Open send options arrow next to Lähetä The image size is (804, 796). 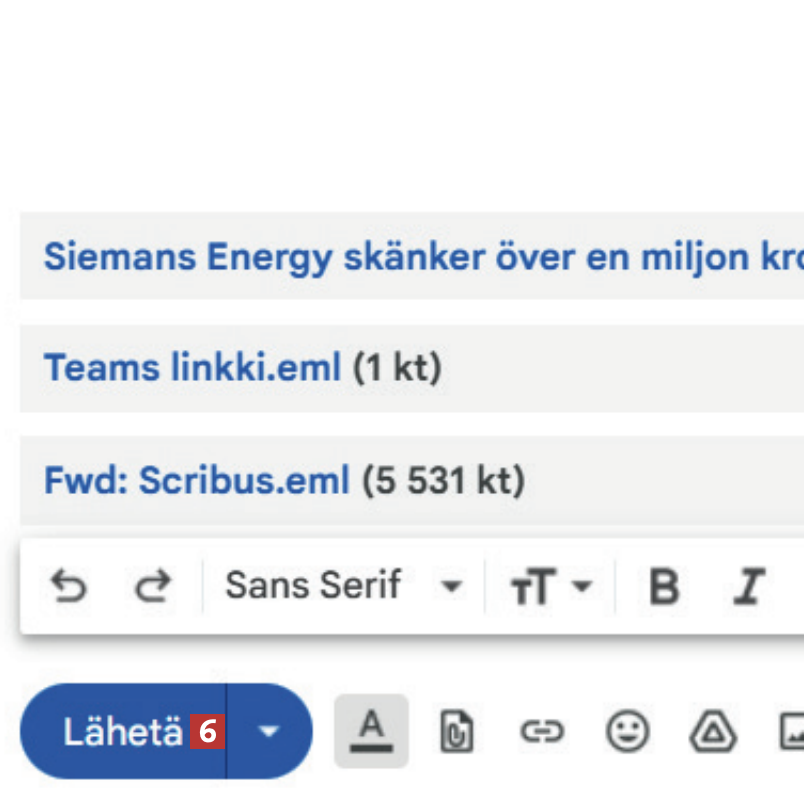[x=268, y=732]
